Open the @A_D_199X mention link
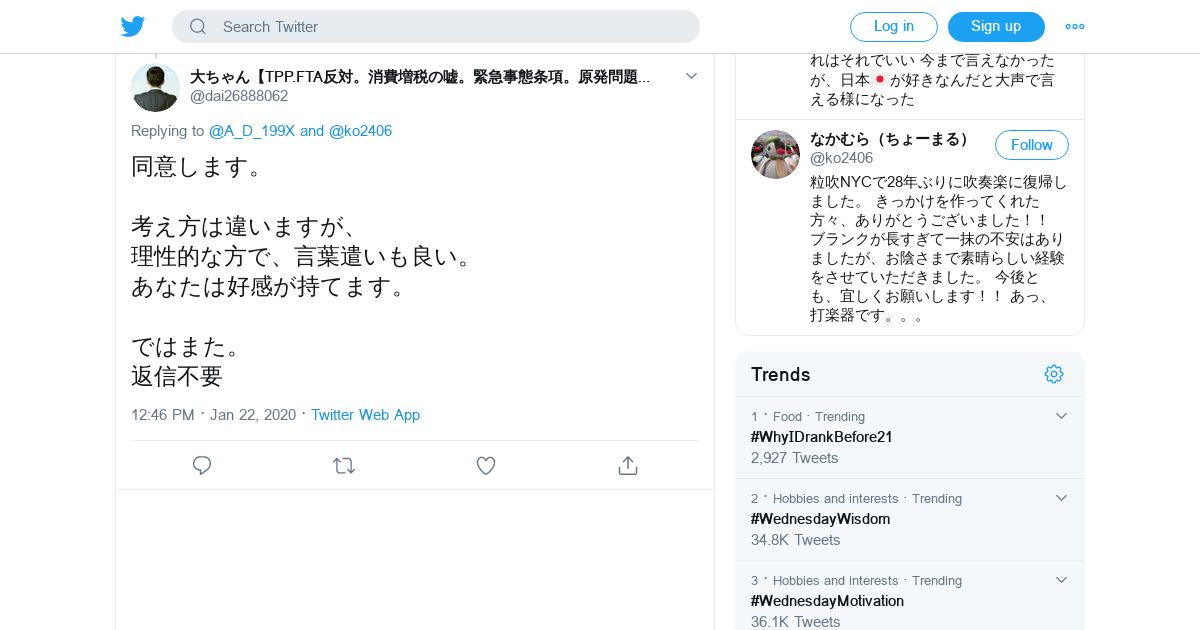The image size is (1200, 630). (x=252, y=131)
